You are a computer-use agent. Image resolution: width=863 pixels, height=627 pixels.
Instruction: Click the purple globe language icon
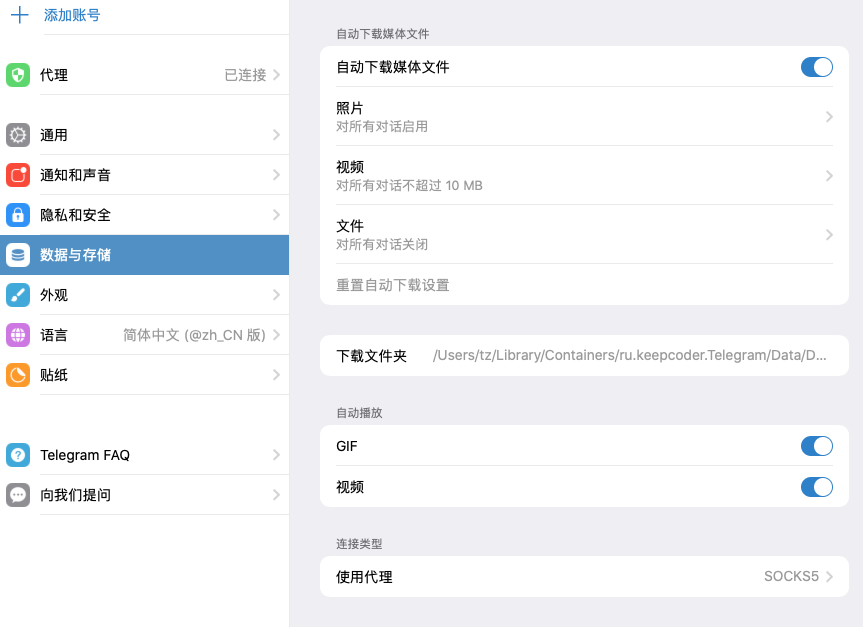(18, 335)
